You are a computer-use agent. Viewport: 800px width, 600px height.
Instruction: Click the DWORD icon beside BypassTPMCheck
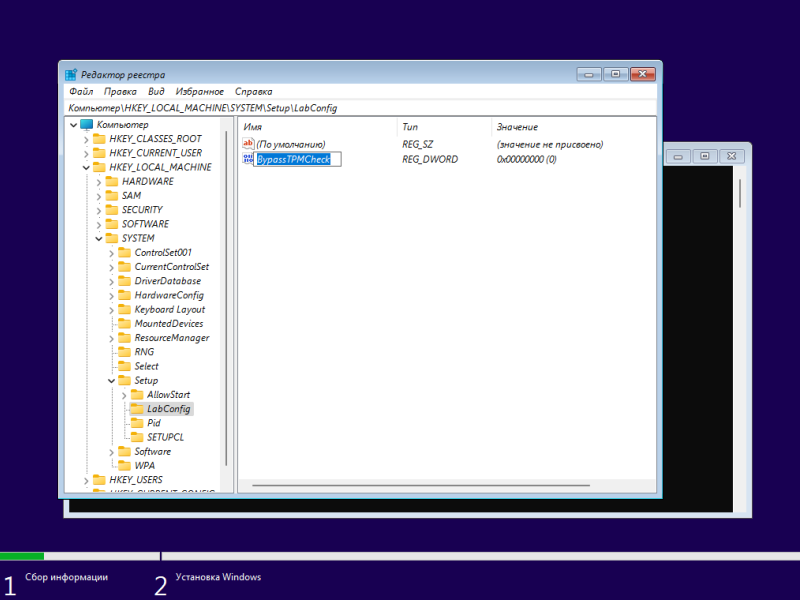pos(248,159)
